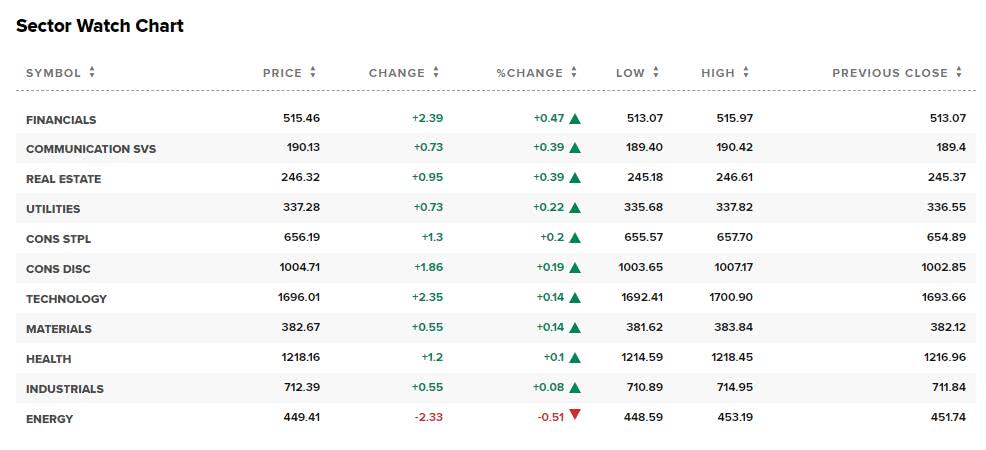Click the green up triangle beside Financials
This screenshot has width=986, height=450.
575,119
